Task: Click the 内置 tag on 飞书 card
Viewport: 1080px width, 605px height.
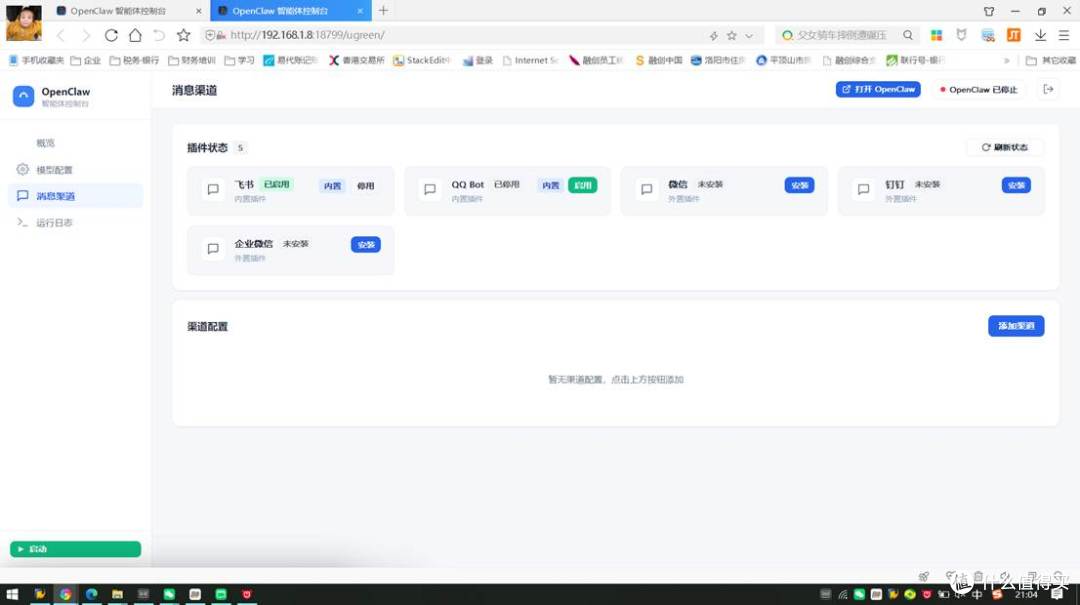Action: pyautogui.click(x=333, y=186)
